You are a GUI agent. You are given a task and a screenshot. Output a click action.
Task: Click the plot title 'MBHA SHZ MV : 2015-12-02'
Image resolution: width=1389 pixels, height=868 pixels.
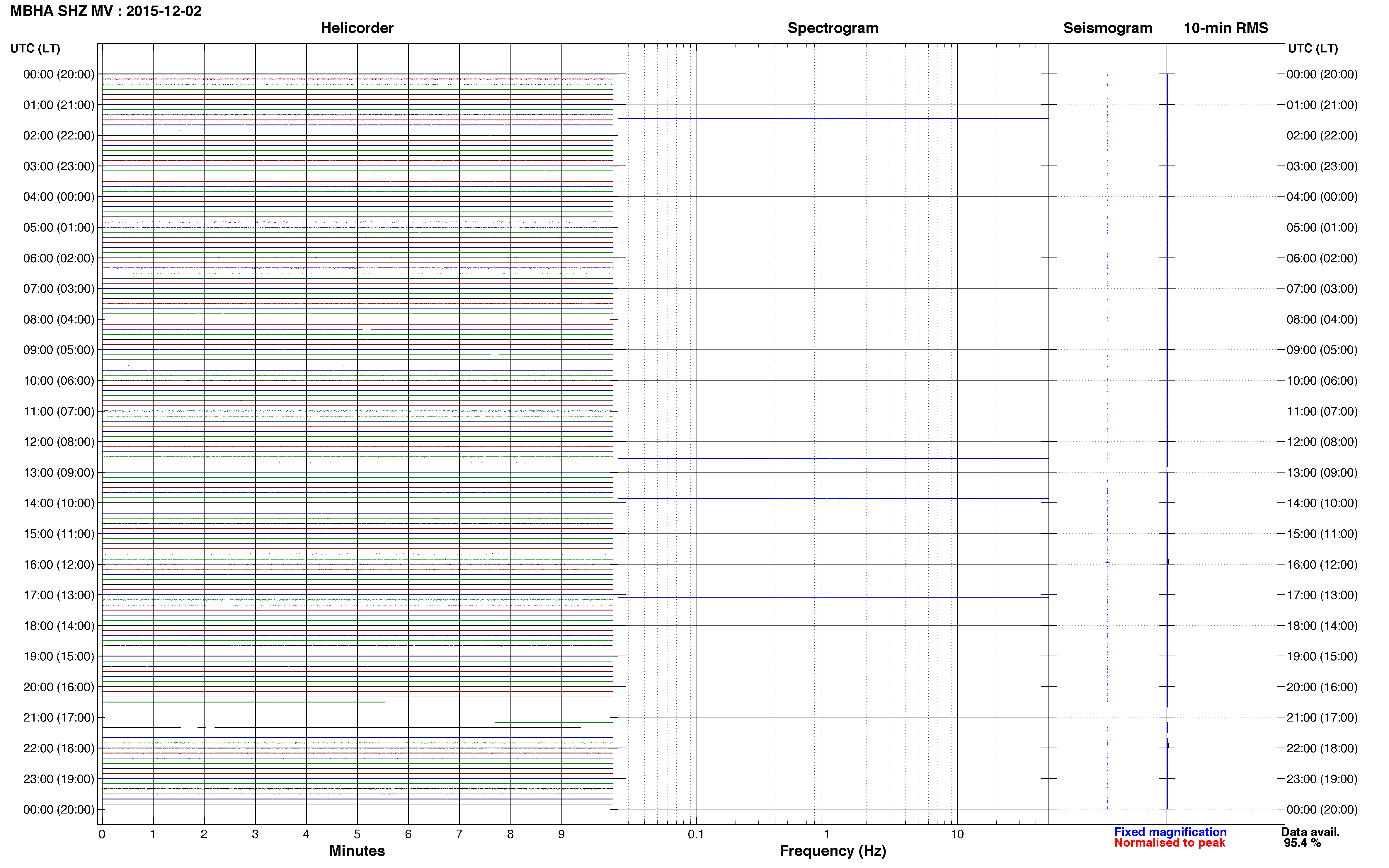tap(106, 11)
